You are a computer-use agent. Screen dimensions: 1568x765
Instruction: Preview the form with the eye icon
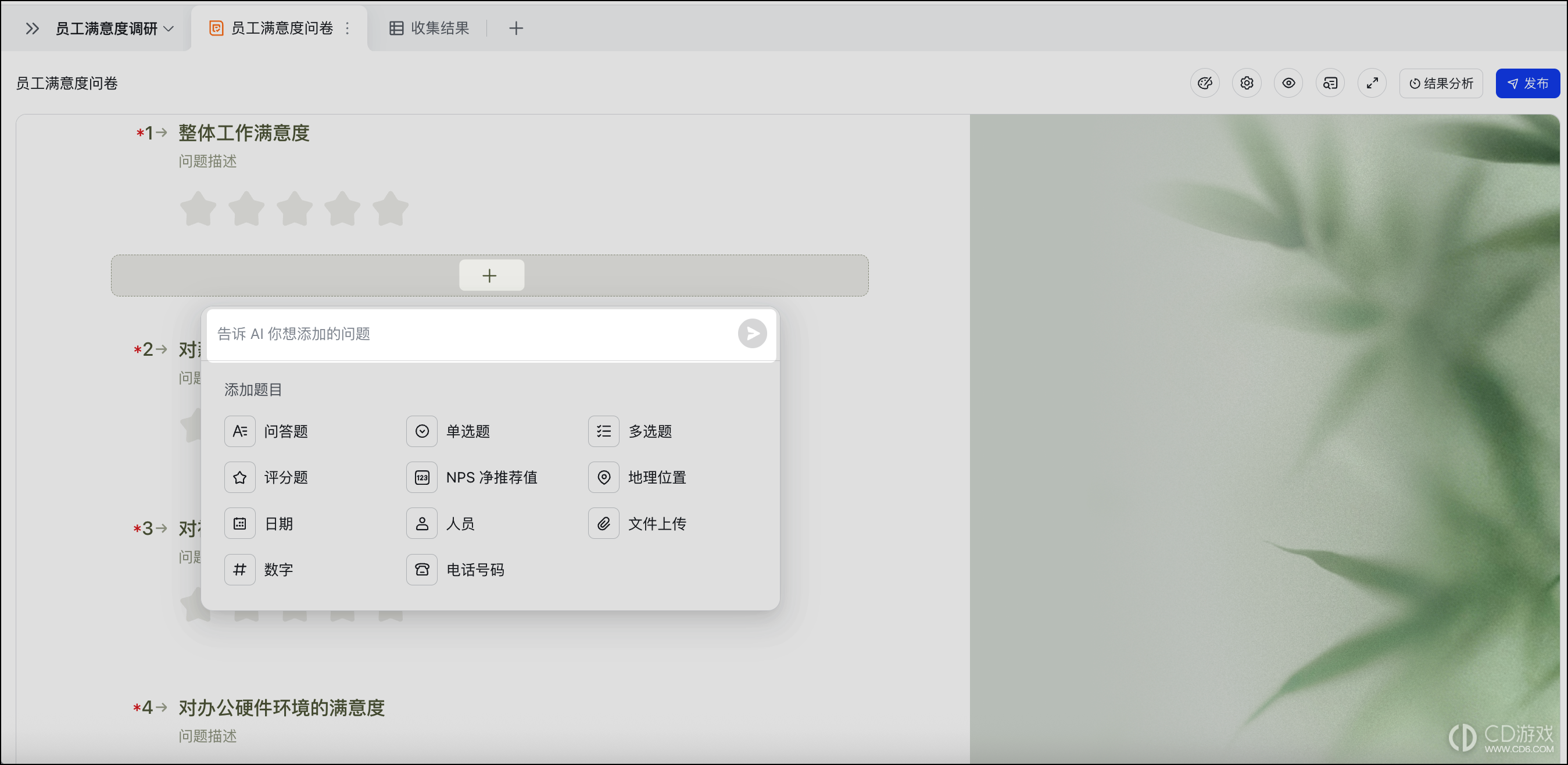click(x=1288, y=84)
